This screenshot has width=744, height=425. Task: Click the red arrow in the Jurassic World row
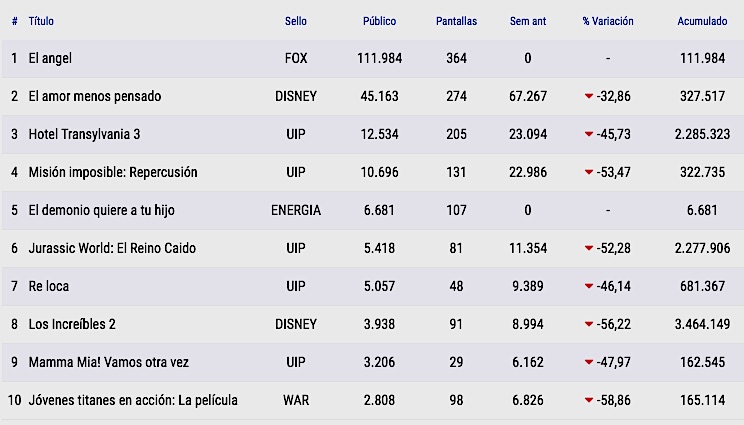589,248
